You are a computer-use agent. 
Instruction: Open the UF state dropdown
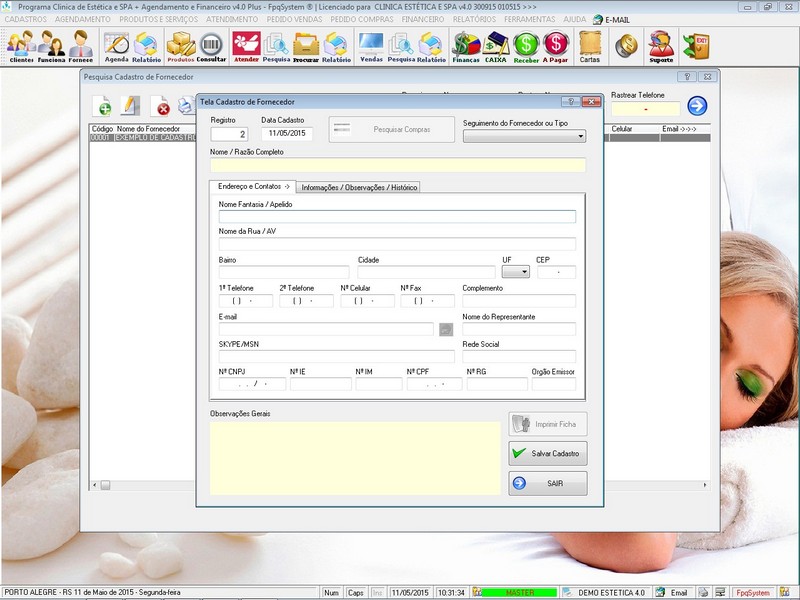click(515, 272)
